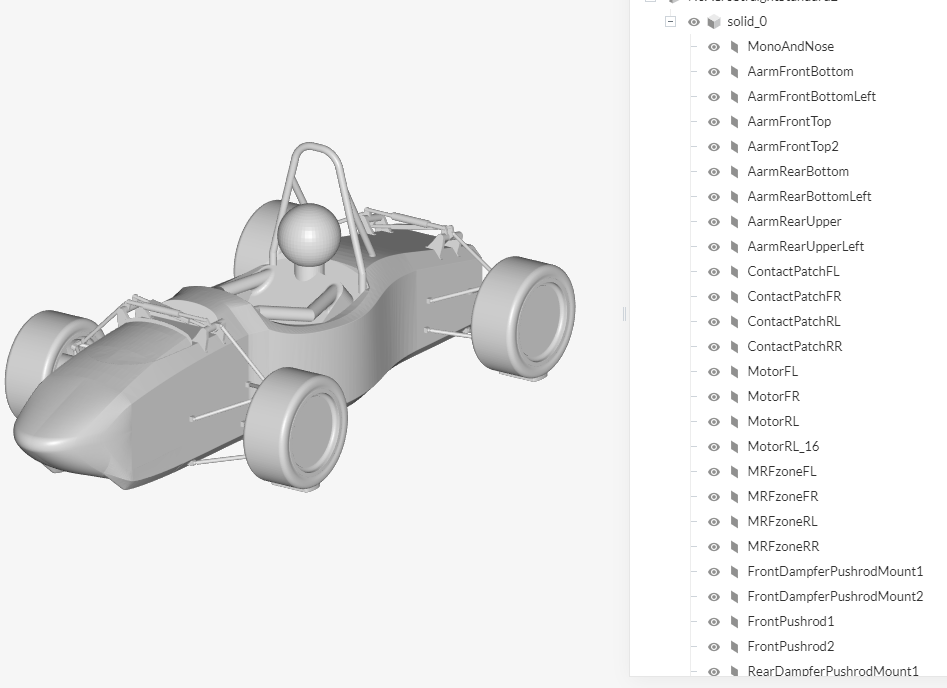The height and width of the screenshot is (688, 947).
Task: Click the AarmRearUpper face icon
Action: point(734,222)
